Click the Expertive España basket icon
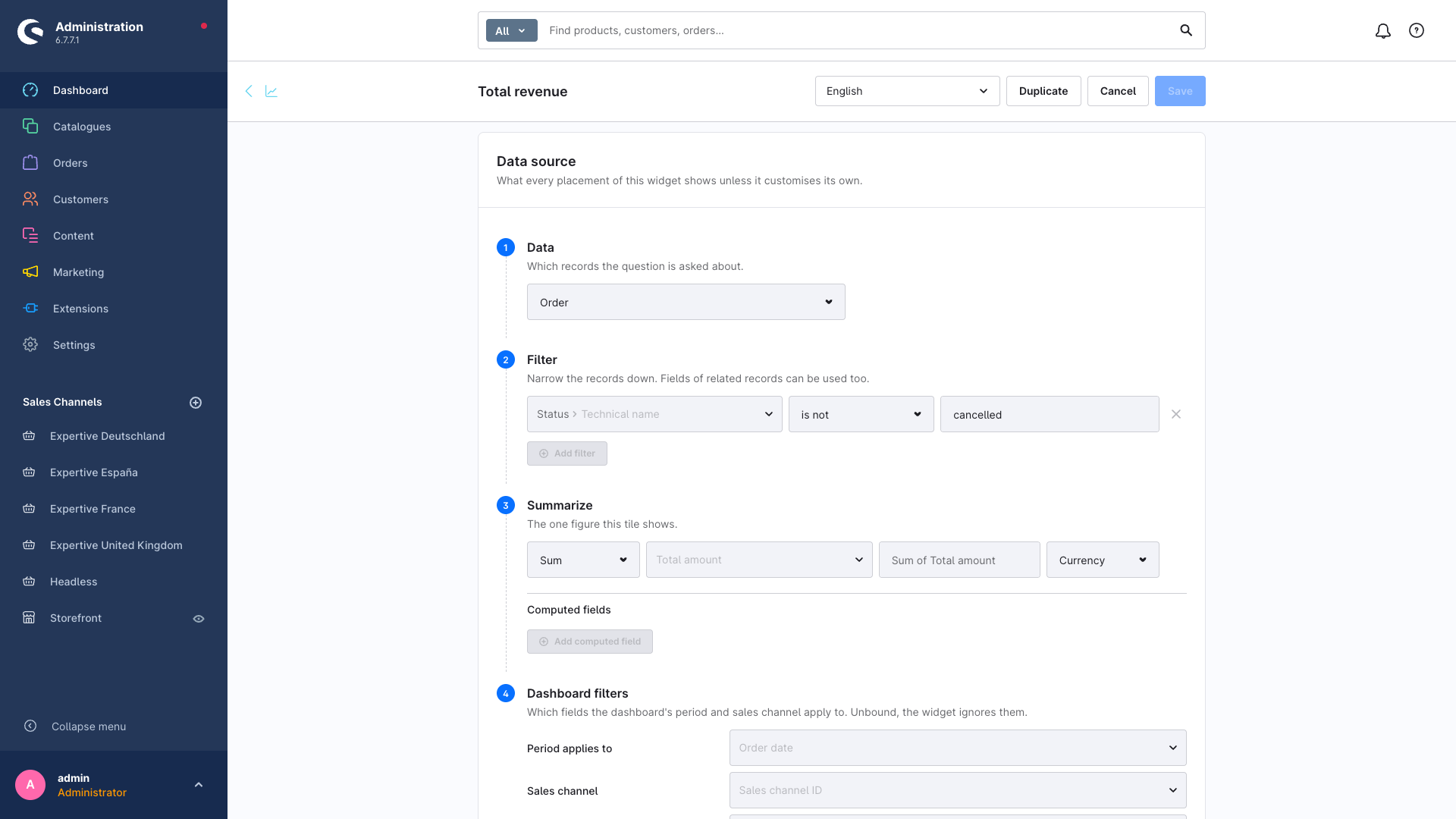The height and width of the screenshot is (819, 1456). pyautogui.click(x=29, y=472)
